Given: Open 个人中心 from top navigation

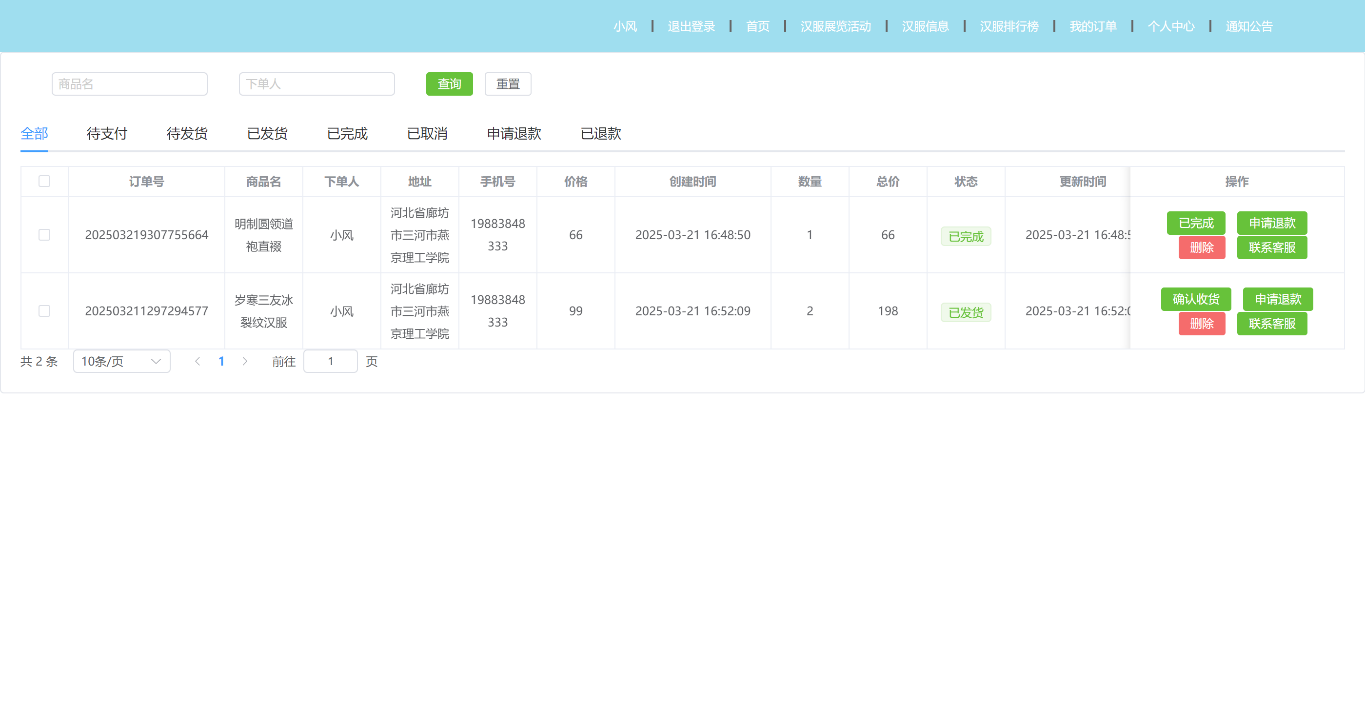Looking at the screenshot, I should click(x=1171, y=26).
